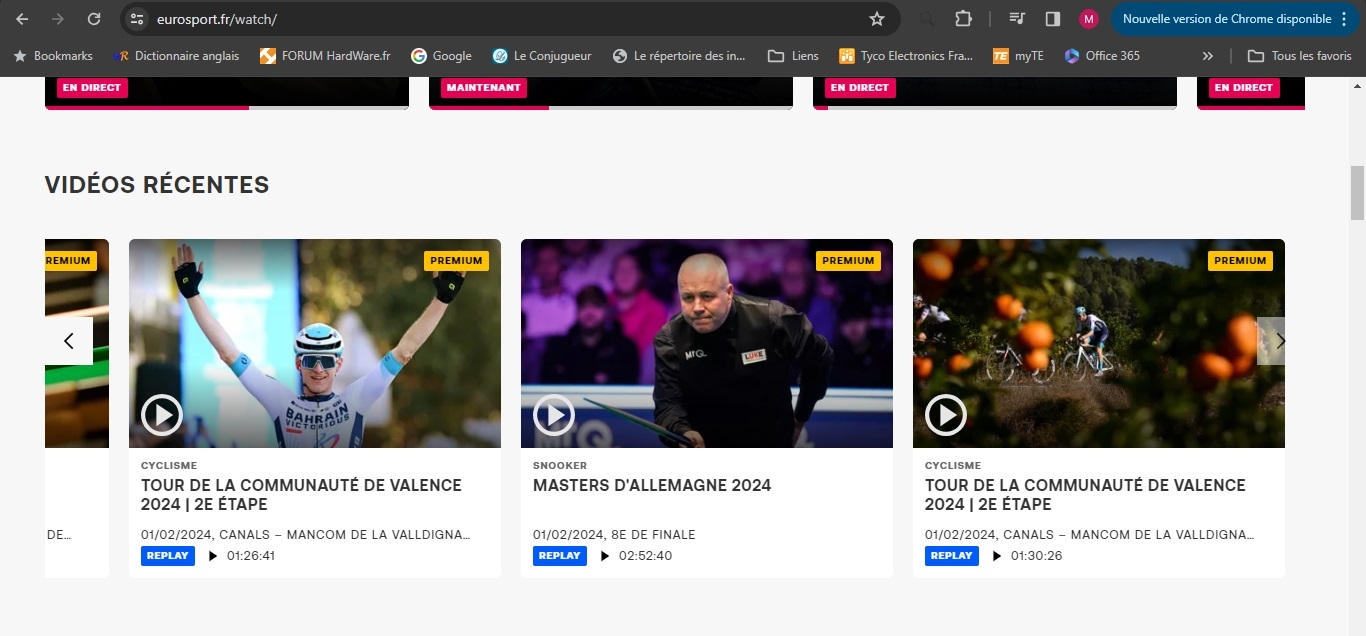The width and height of the screenshot is (1366, 636).
Task: Play the Bahrain Victorious cyclist video
Action: tap(162, 414)
